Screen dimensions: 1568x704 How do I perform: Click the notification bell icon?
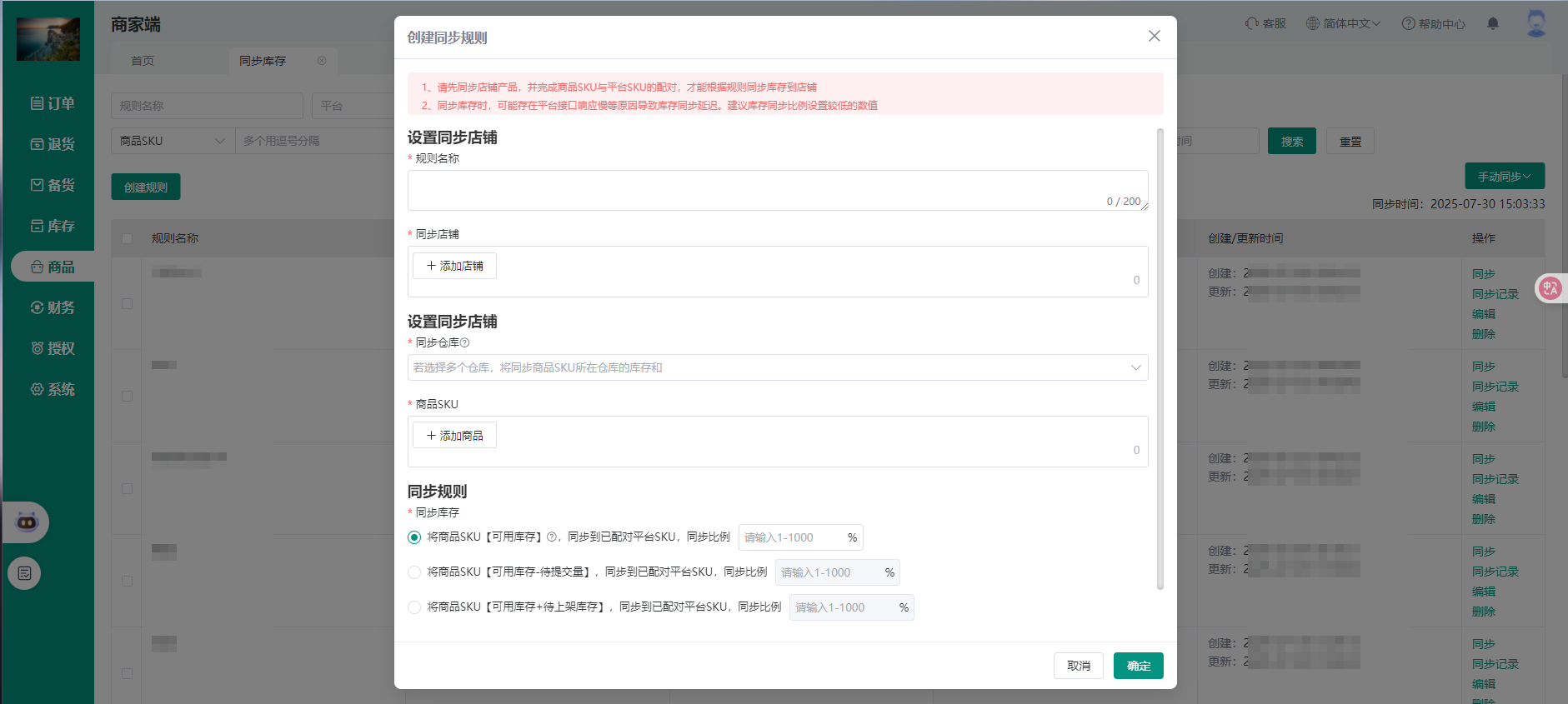click(1492, 23)
